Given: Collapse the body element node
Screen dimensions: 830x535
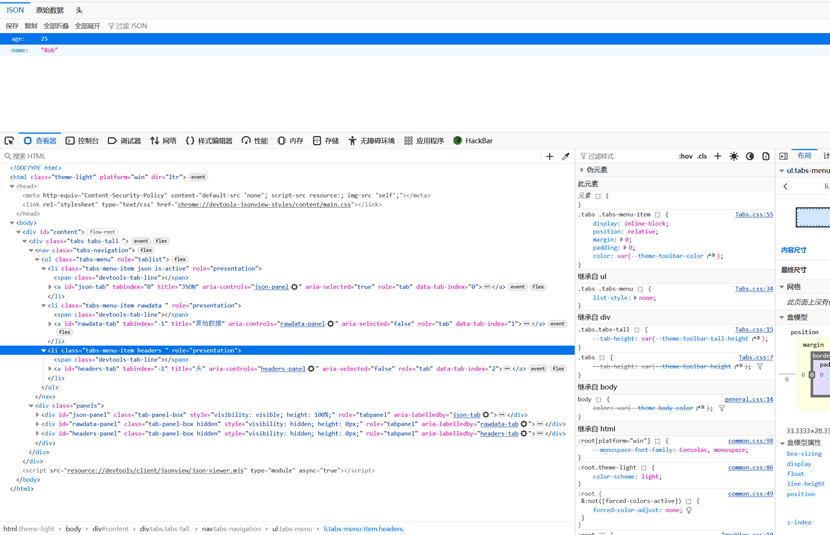Looking at the screenshot, I should (12, 223).
